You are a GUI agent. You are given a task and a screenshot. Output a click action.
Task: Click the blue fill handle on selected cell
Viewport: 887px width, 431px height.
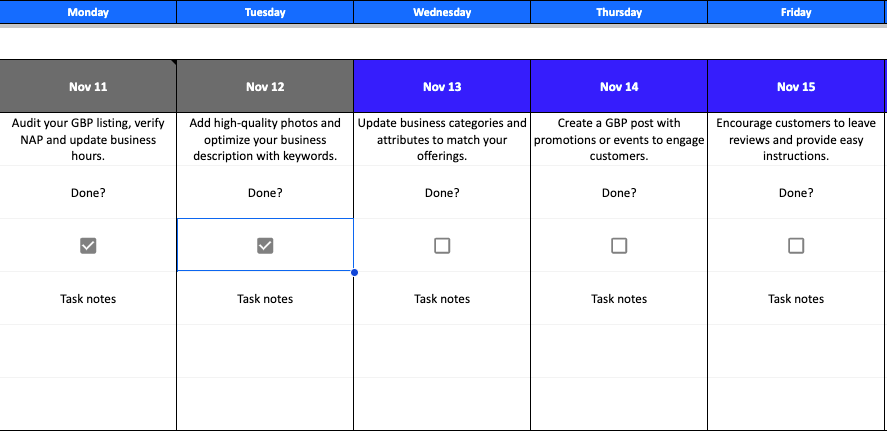point(354,271)
